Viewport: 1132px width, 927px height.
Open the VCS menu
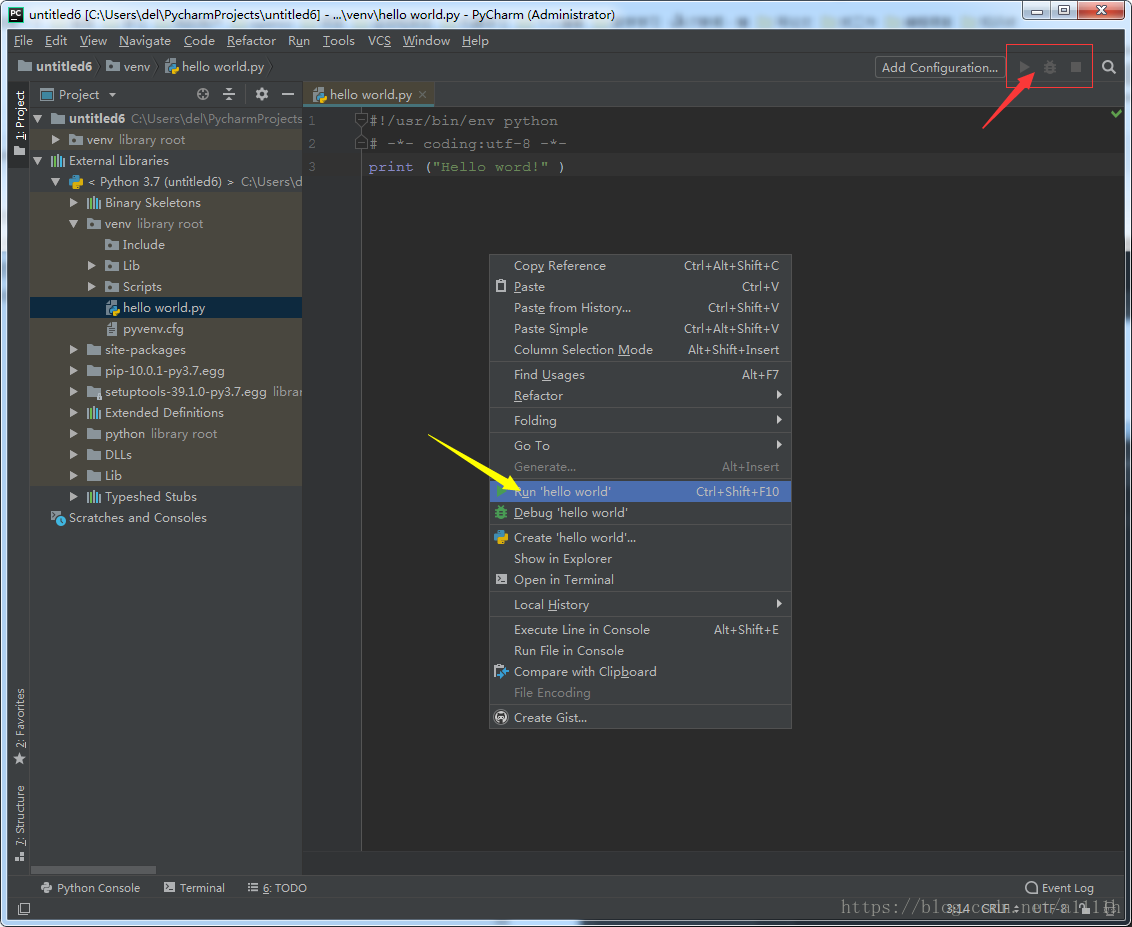click(379, 40)
